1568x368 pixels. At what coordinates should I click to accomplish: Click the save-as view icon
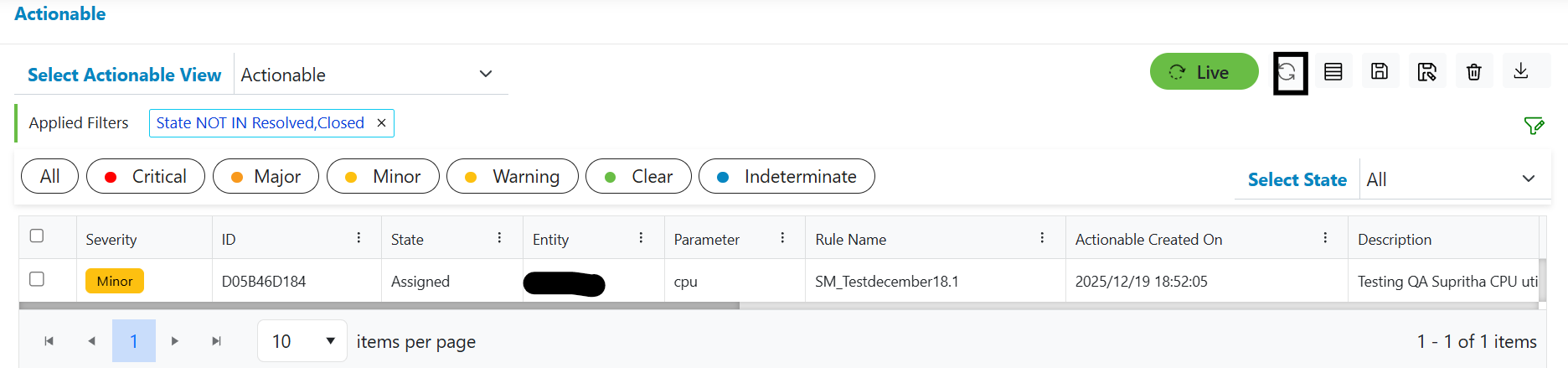(x=1426, y=72)
